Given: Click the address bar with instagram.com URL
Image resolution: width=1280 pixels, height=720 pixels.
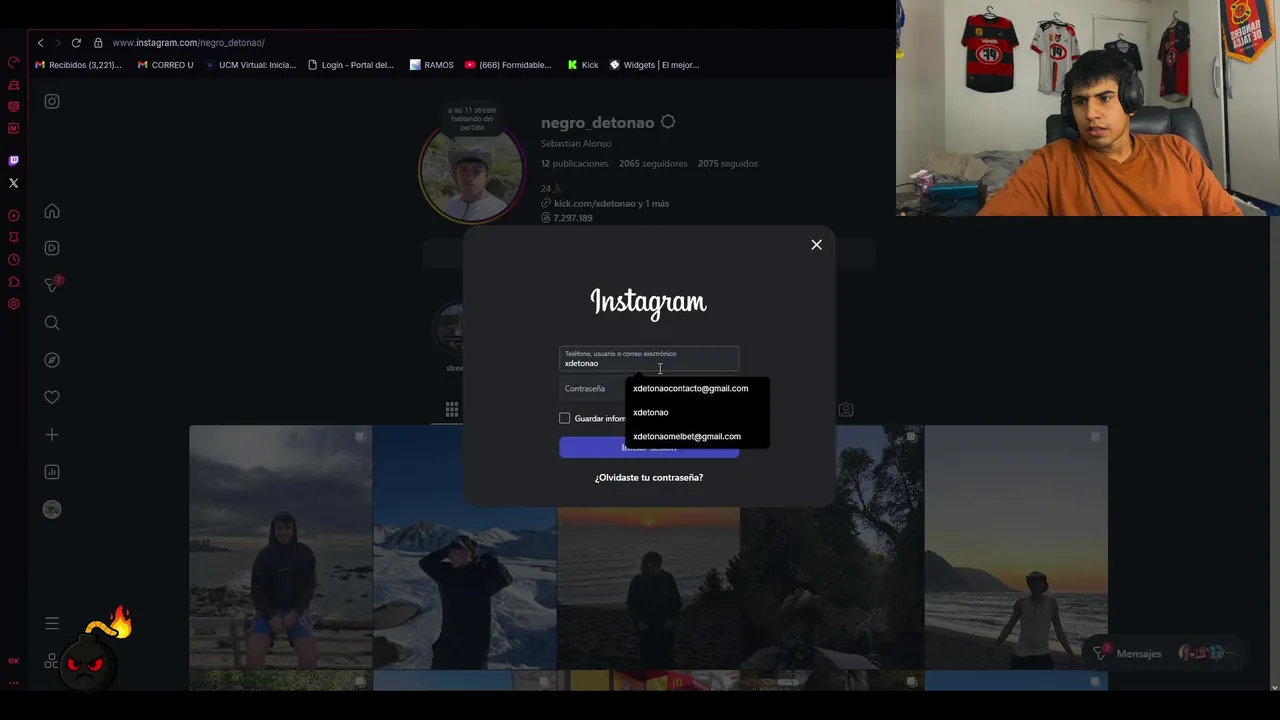Looking at the screenshot, I should point(188,43).
